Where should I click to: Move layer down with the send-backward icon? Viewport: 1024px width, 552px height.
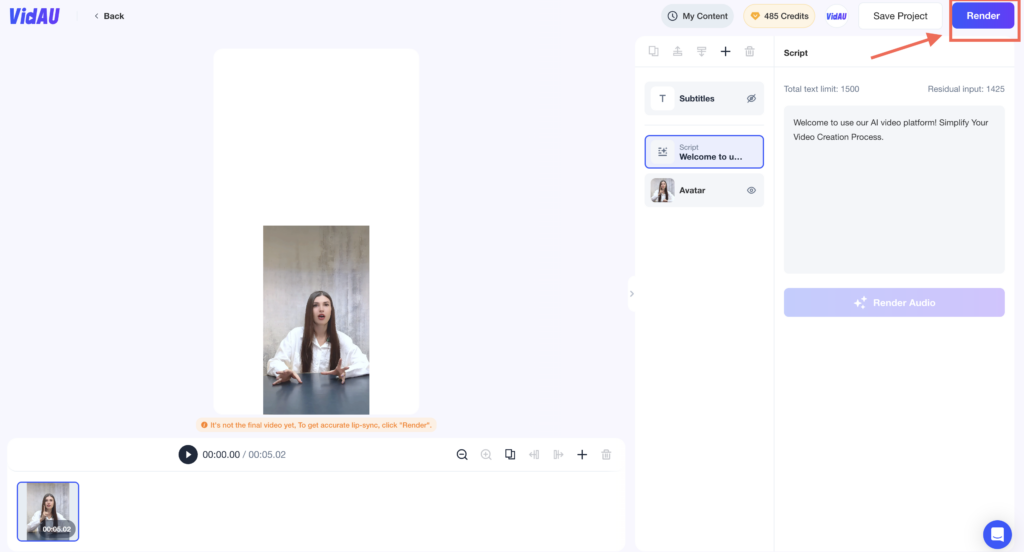click(x=701, y=52)
